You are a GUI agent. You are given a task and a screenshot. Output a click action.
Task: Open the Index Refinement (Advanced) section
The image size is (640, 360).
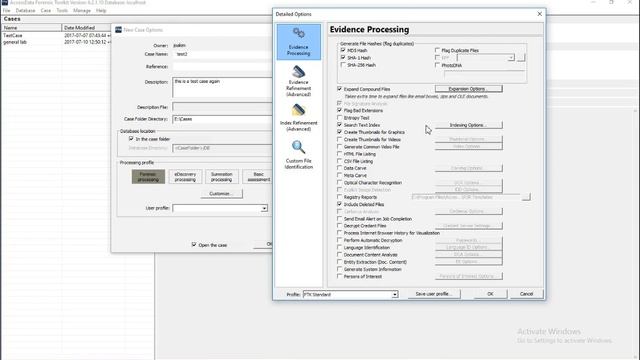coord(298,118)
